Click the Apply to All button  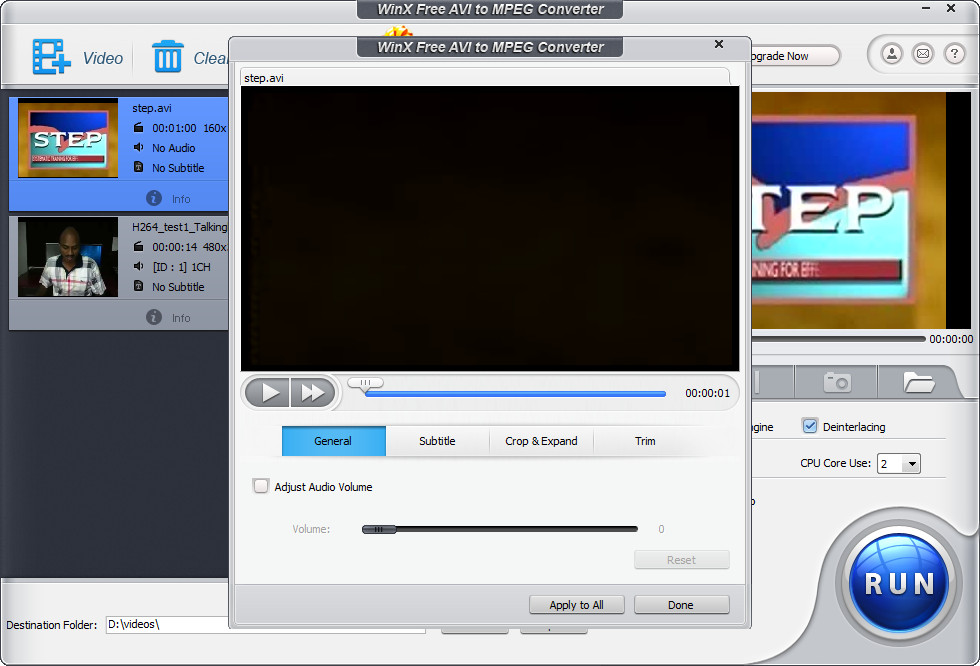[x=576, y=605]
